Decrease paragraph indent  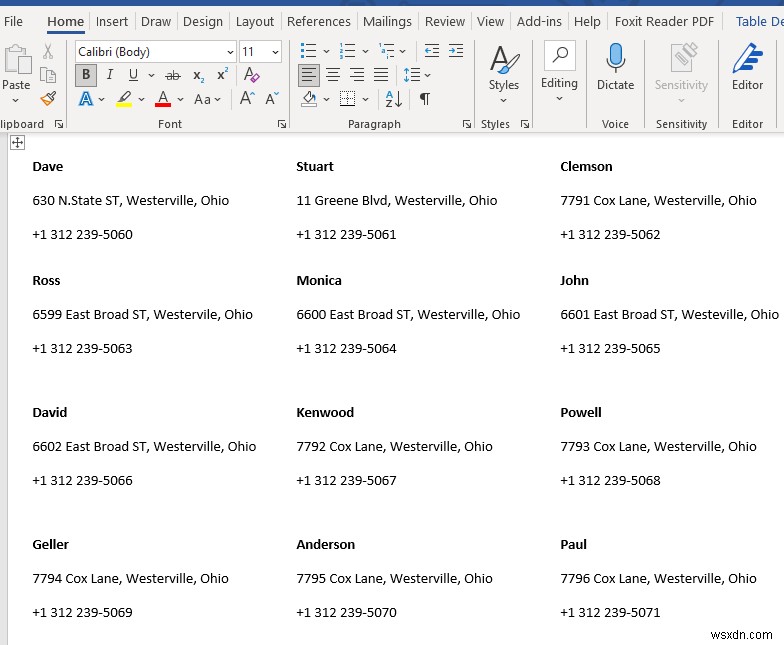432,50
